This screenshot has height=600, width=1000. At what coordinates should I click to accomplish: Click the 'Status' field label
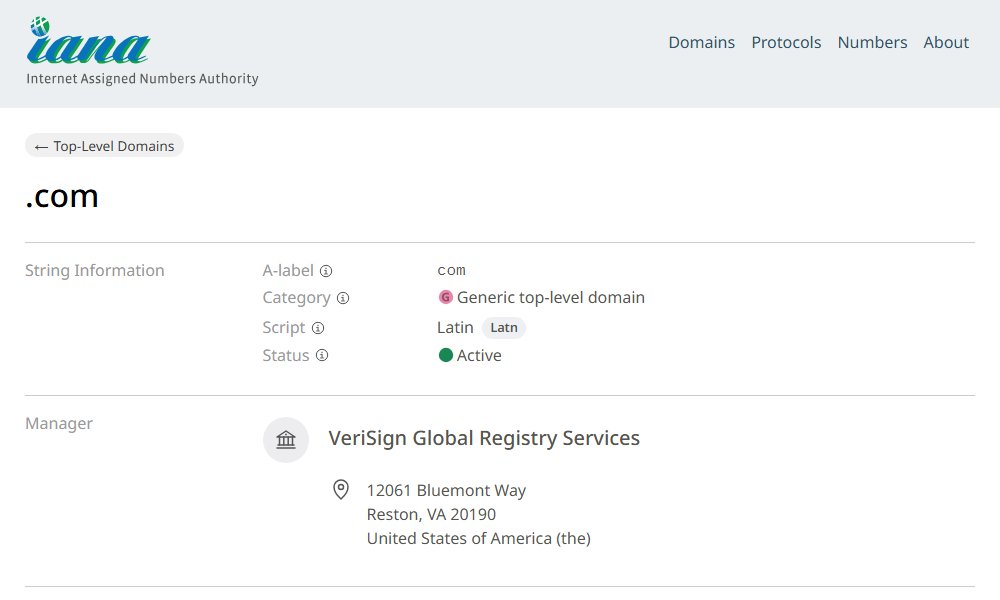click(286, 355)
